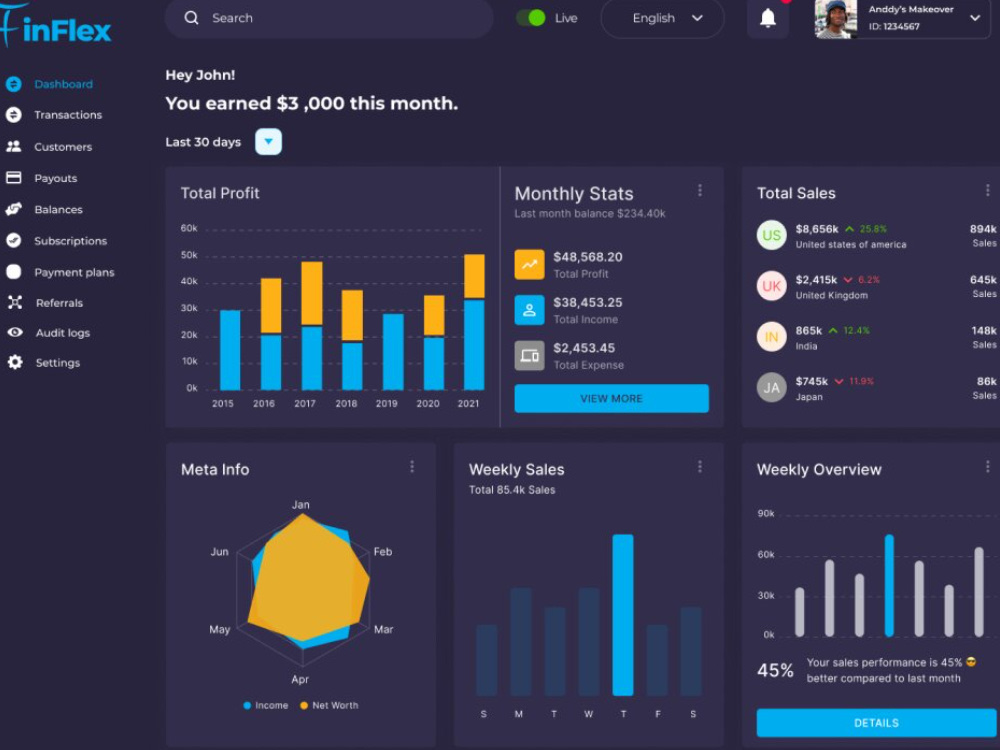Go to Transactions page

pos(68,115)
